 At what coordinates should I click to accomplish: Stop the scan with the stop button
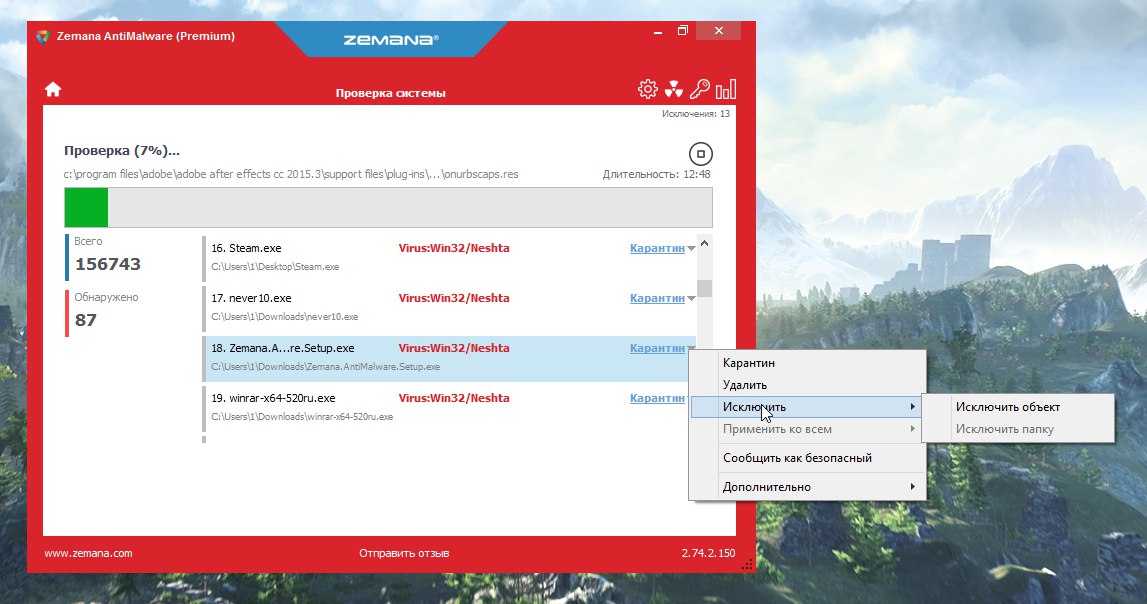pos(700,154)
